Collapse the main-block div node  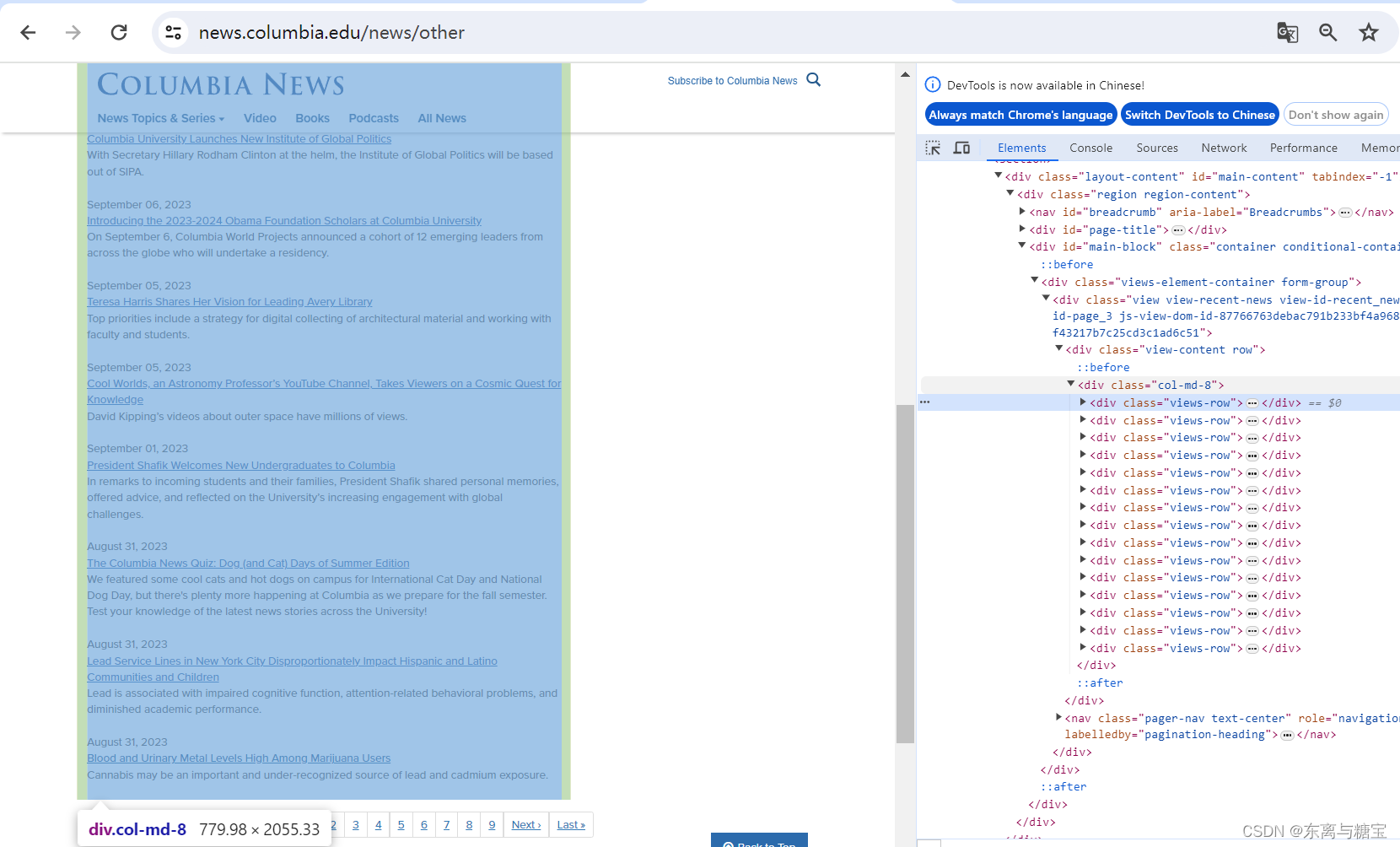1022,245
